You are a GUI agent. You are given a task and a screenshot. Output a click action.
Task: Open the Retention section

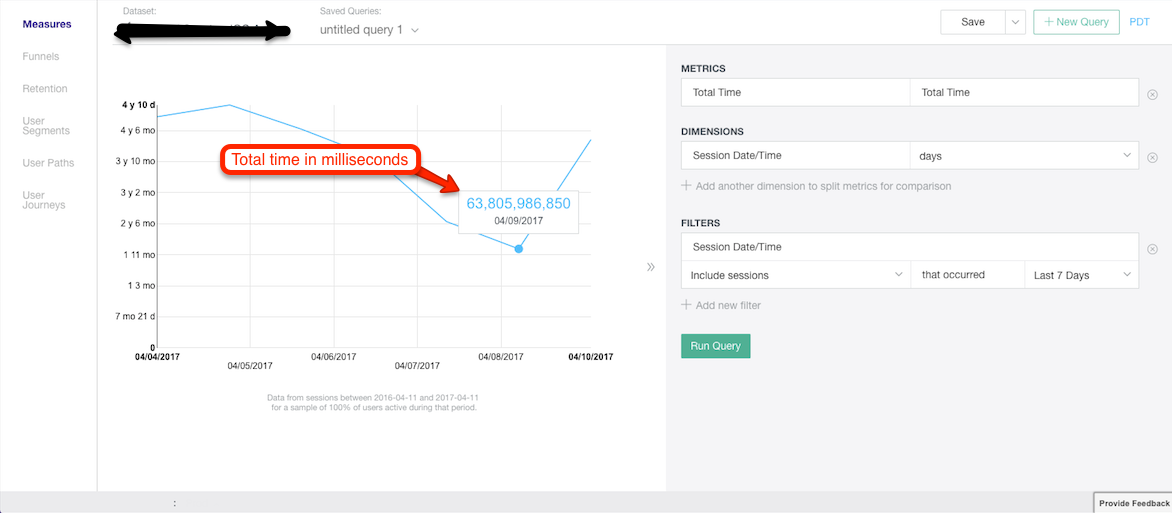(x=45, y=89)
